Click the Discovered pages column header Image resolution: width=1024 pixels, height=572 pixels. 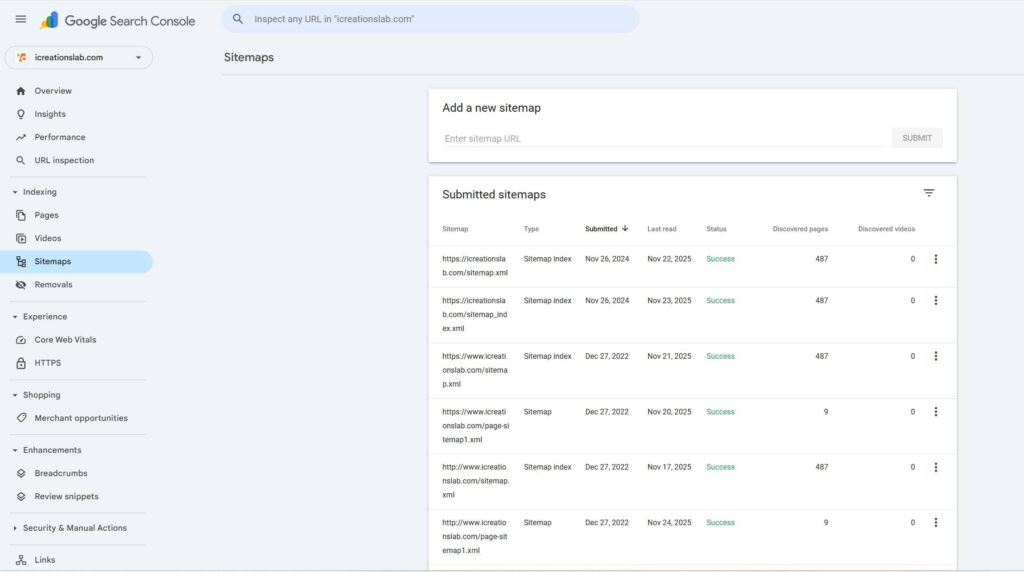(x=800, y=229)
